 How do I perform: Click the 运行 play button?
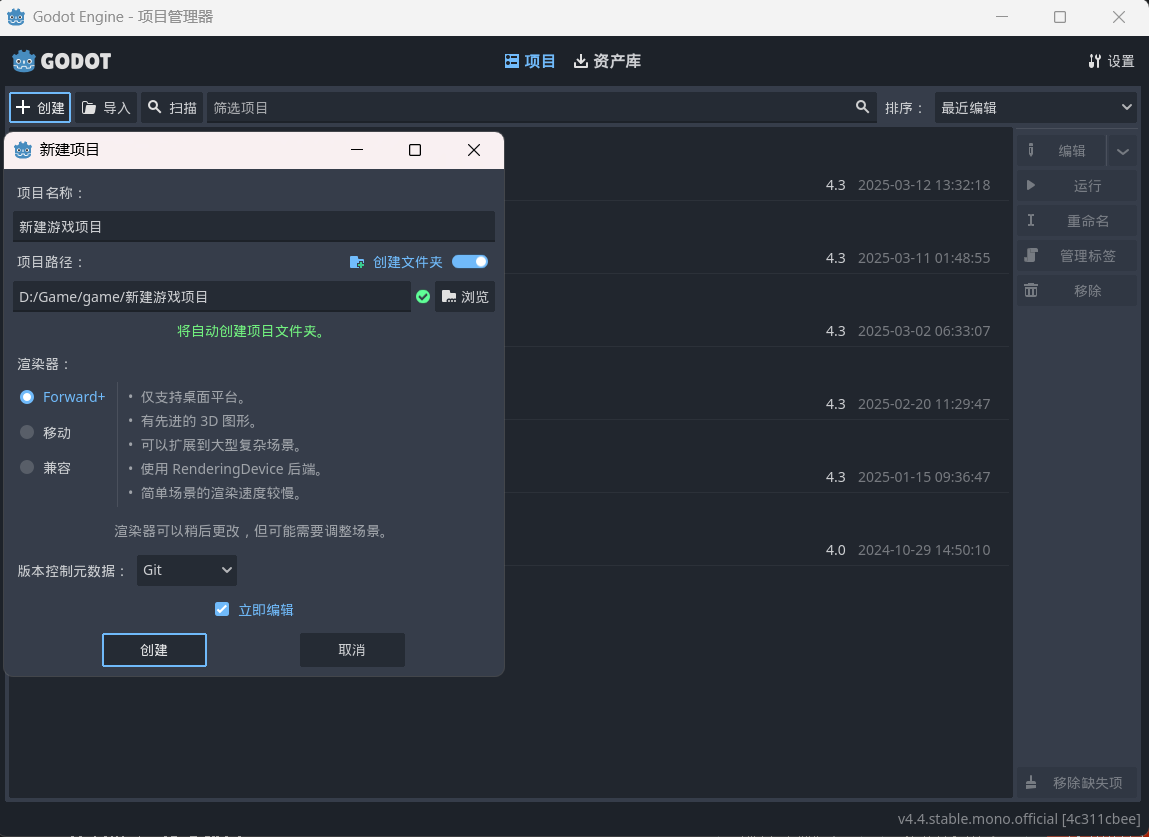(1076, 185)
